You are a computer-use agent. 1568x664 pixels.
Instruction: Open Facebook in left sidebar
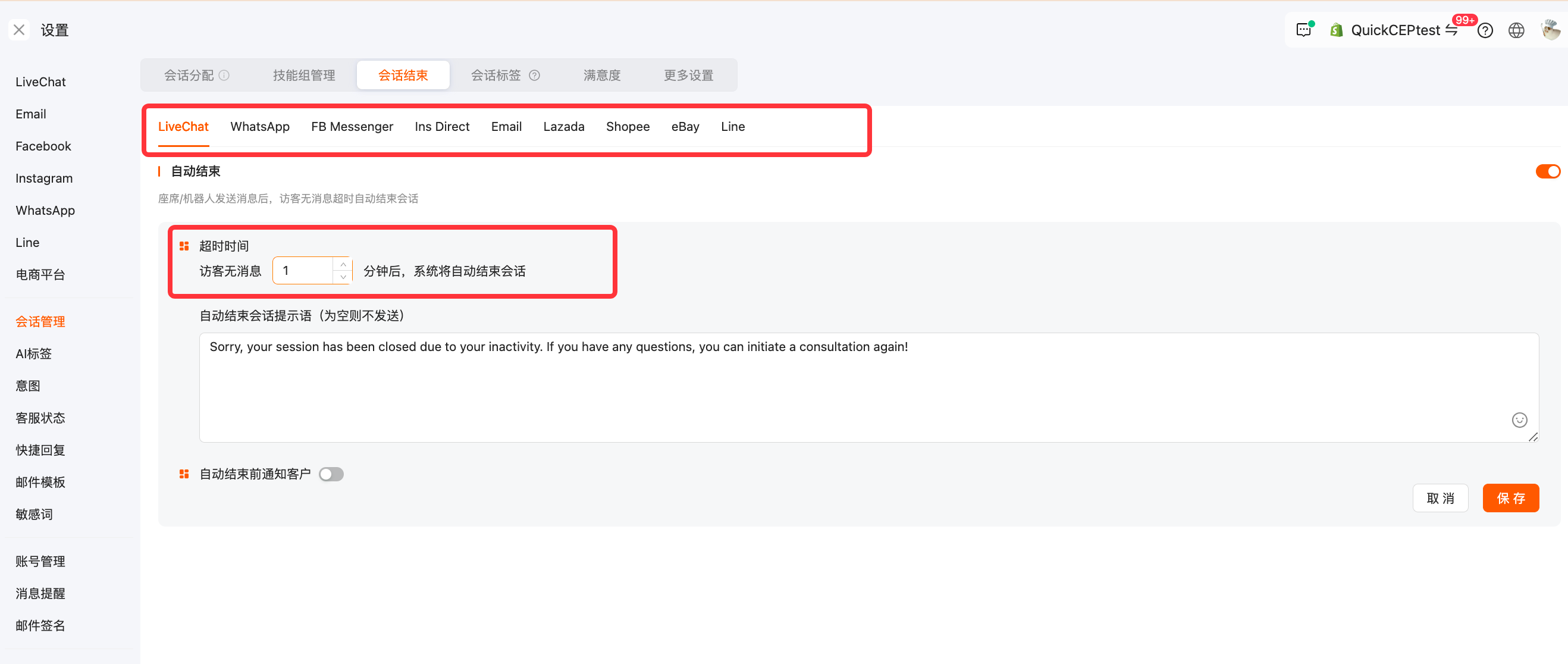tap(43, 146)
